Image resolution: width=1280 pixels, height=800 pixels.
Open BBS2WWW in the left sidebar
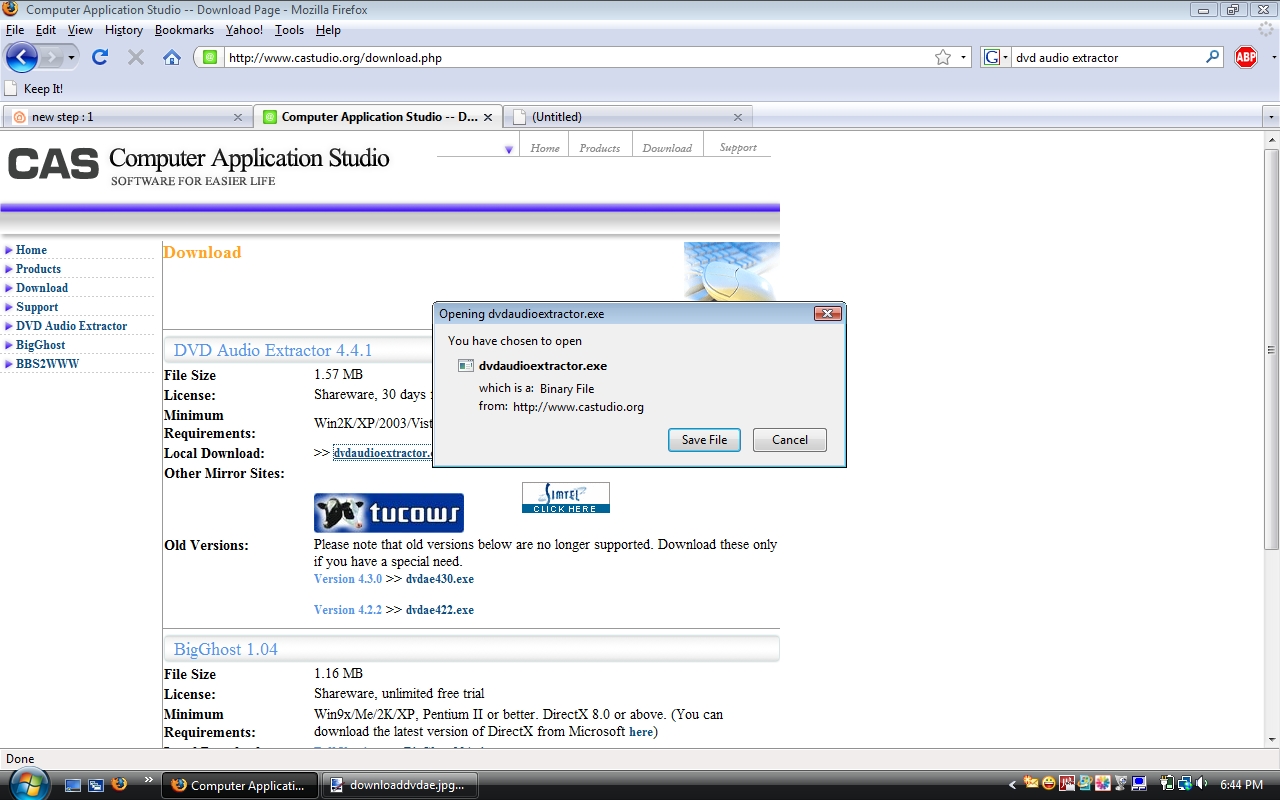coord(47,364)
